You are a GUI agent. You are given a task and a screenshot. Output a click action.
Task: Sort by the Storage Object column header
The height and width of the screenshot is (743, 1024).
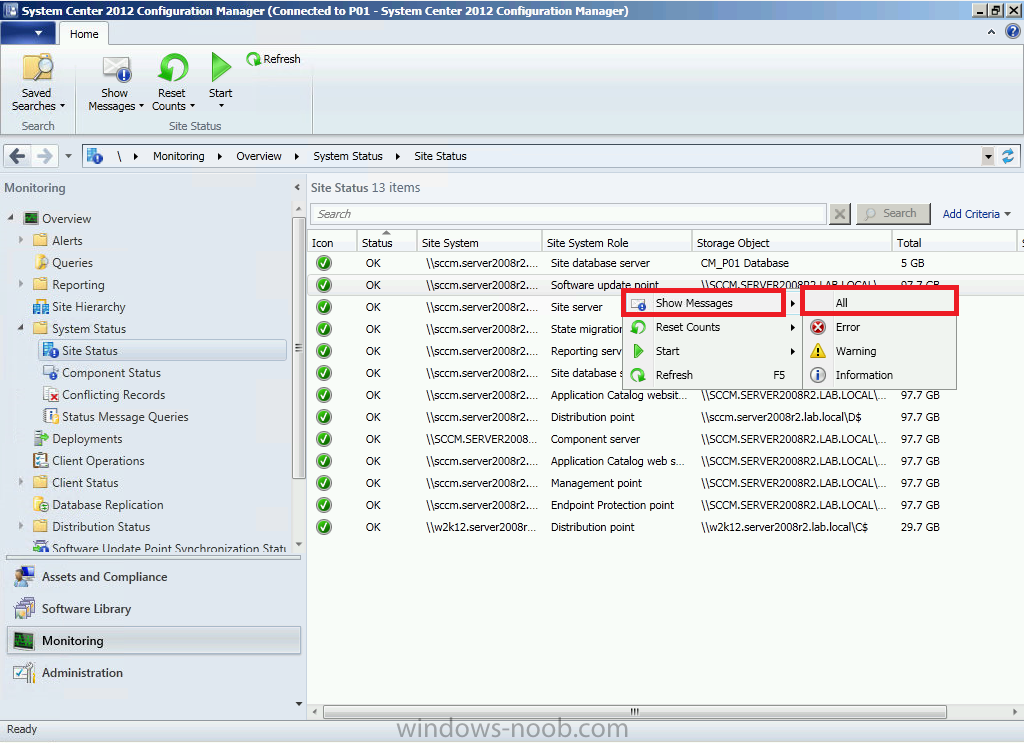pos(792,242)
